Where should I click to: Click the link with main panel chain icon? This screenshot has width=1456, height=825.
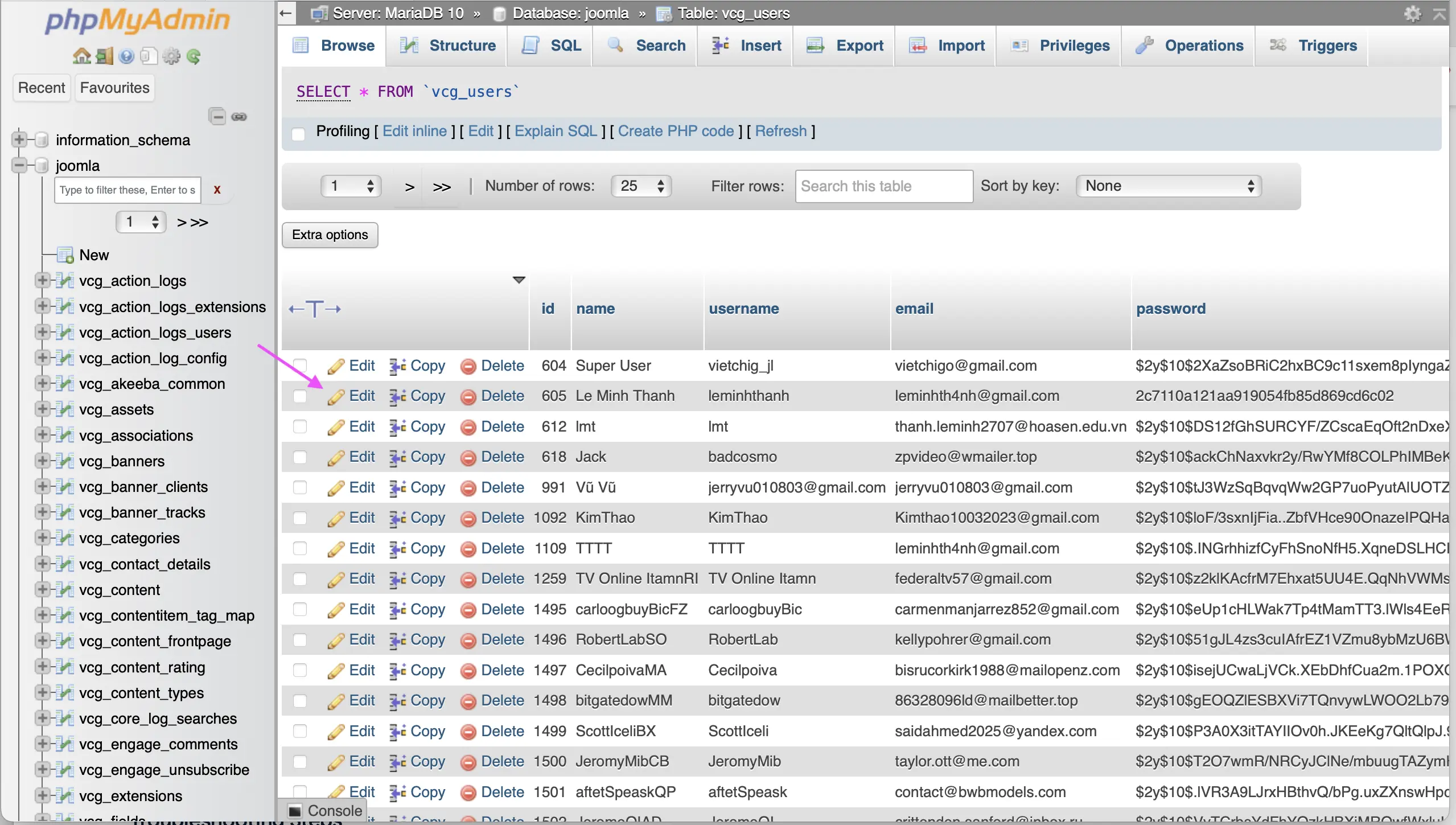[x=239, y=117]
